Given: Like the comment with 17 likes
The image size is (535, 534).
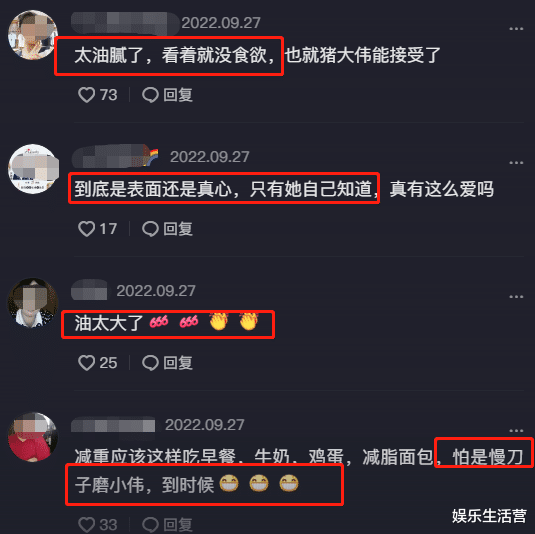Looking at the screenshot, I should pyautogui.click(x=86, y=229).
